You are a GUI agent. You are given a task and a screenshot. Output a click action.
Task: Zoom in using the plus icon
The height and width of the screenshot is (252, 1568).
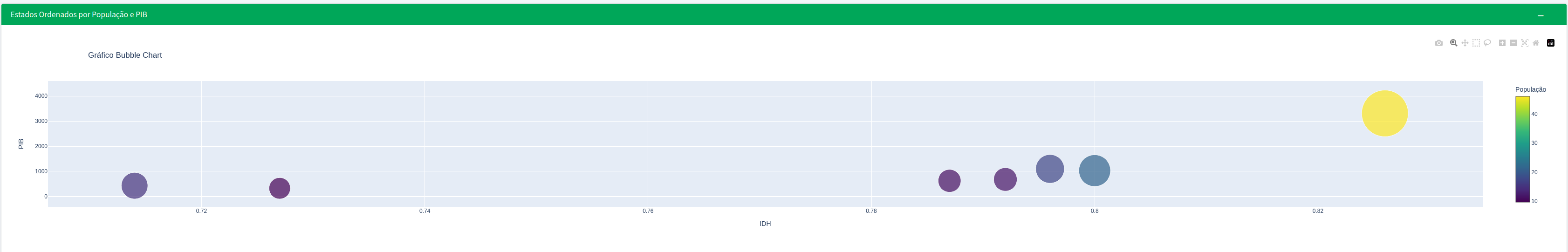(1502, 43)
